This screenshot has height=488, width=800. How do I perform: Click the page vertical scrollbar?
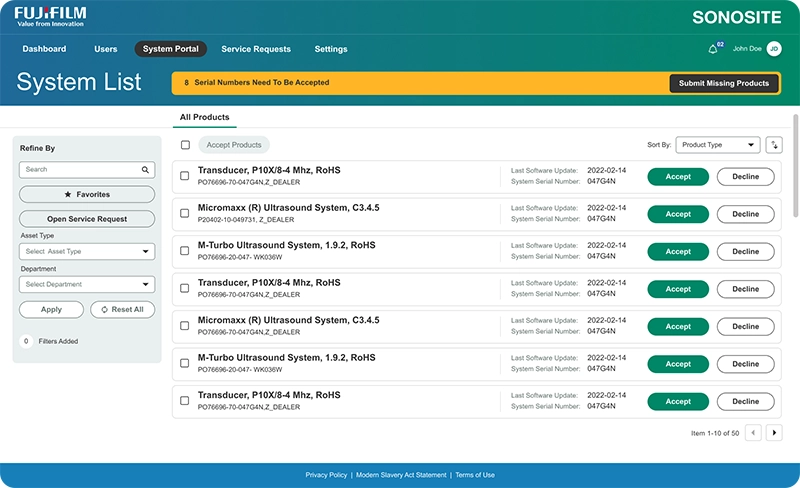pyautogui.click(x=795, y=166)
